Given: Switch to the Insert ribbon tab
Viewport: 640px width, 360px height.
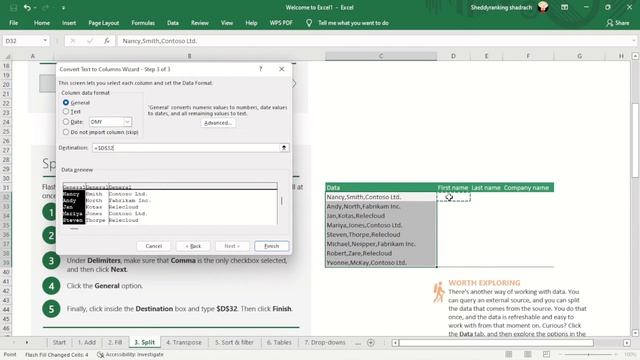Looking at the screenshot, I should 69,23.
